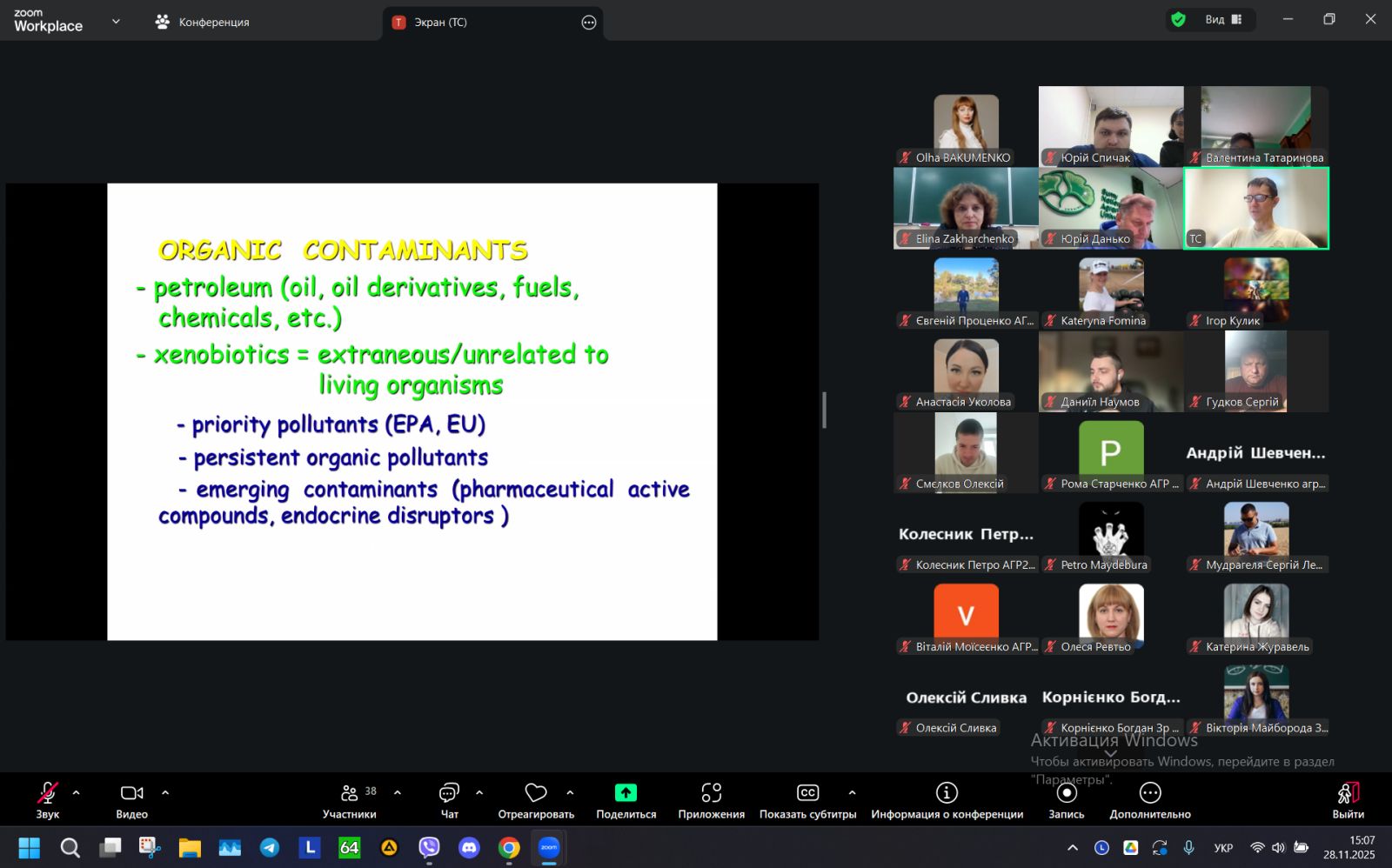Open the Вид view layout button
This screenshot has height=868, width=1392.
[x=1222, y=19]
